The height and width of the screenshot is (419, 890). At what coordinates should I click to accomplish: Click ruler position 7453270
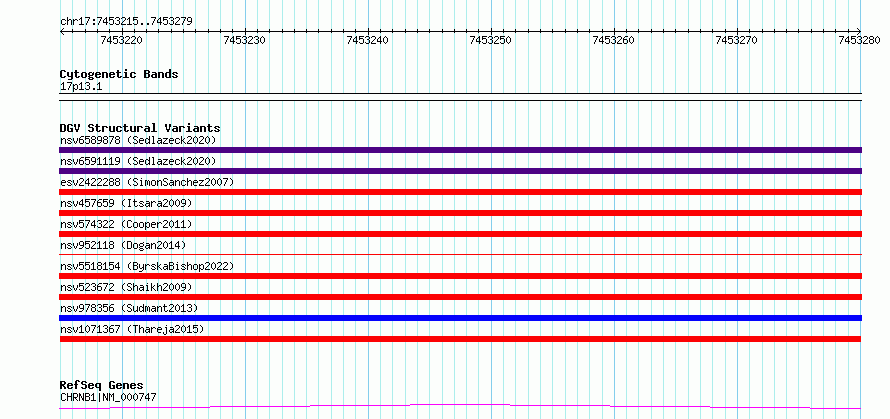(x=737, y=40)
